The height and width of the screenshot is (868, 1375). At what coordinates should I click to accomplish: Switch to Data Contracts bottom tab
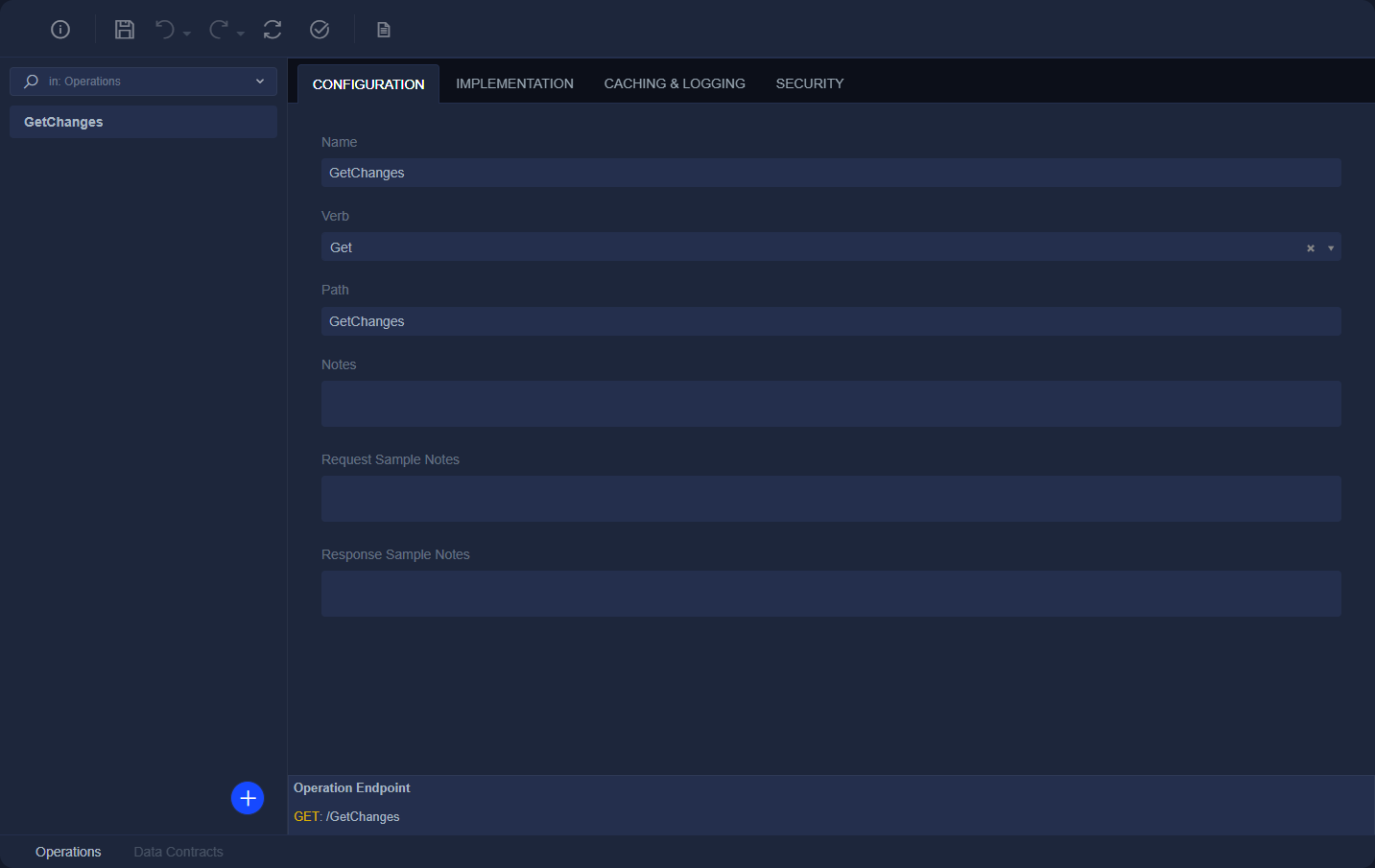click(x=178, y=852)
